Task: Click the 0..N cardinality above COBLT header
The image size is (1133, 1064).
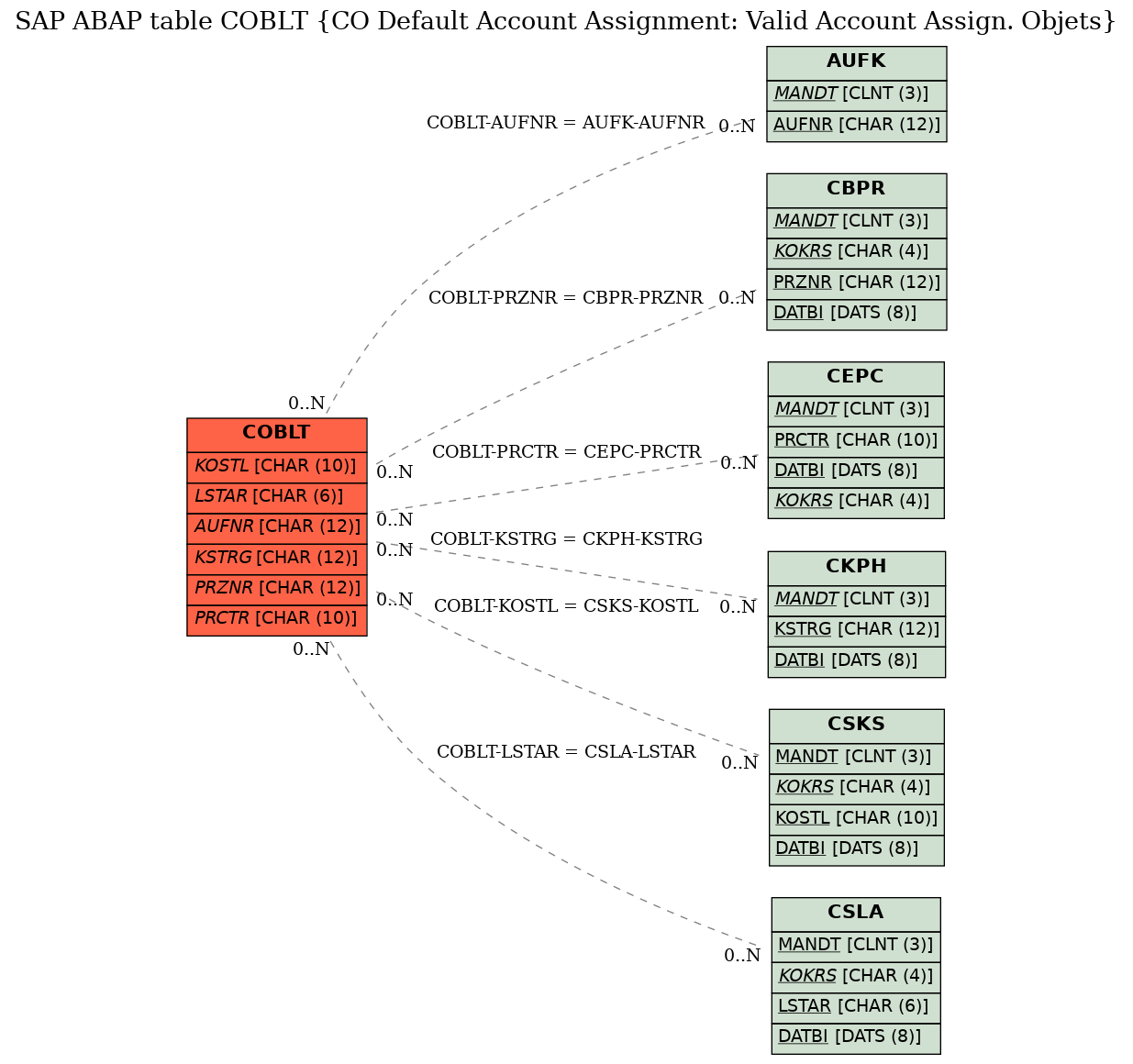Action: click(306, 404)
